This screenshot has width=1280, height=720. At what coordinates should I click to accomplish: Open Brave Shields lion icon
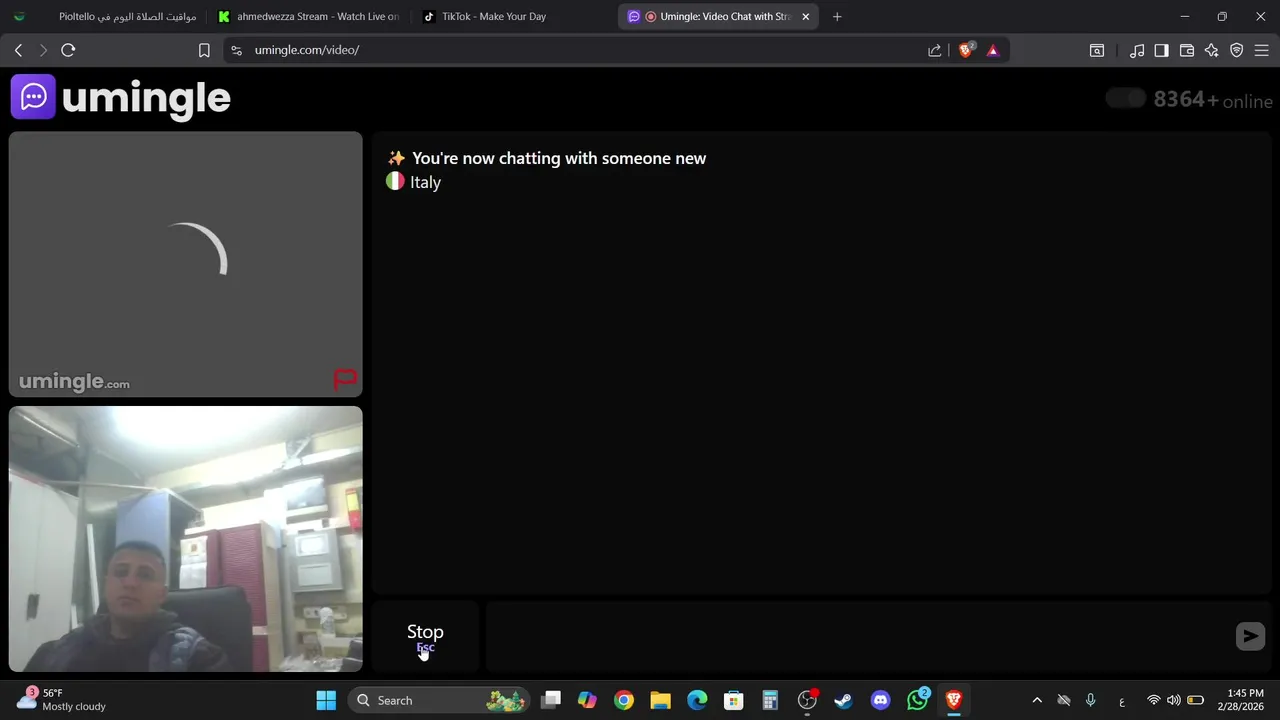coord(966,50)
